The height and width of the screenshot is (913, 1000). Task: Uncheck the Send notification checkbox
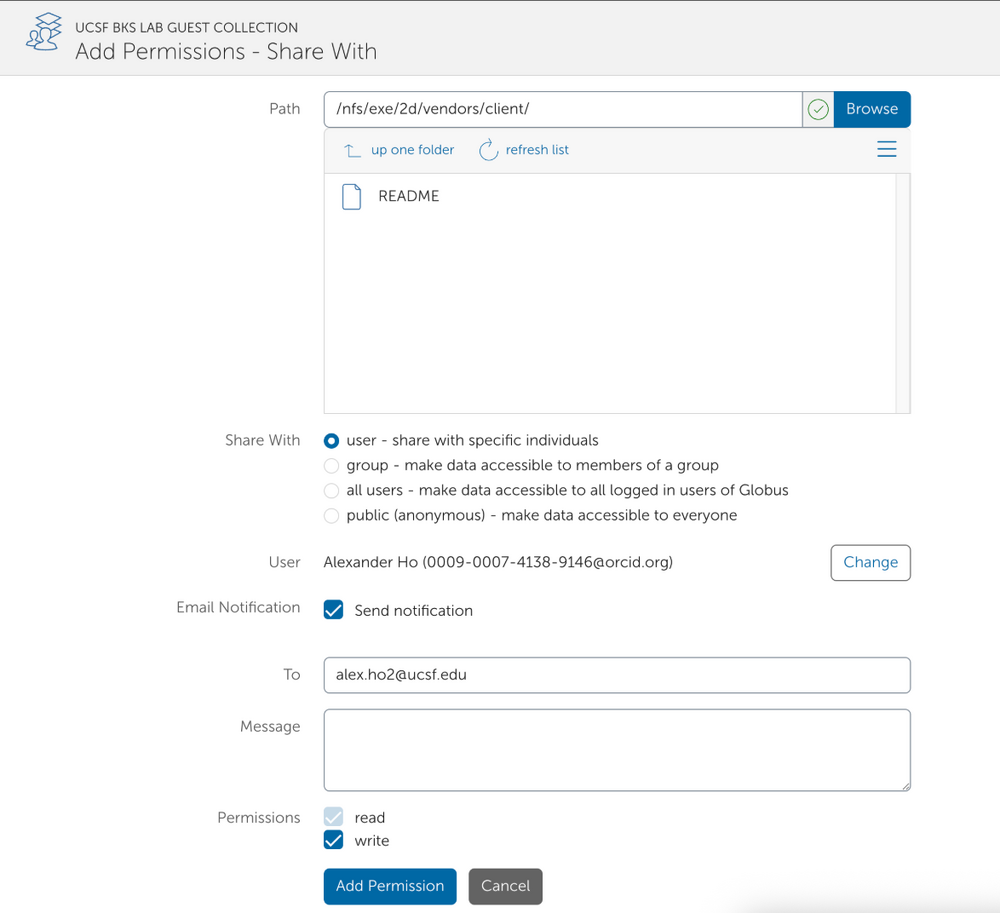coord(333,609)
